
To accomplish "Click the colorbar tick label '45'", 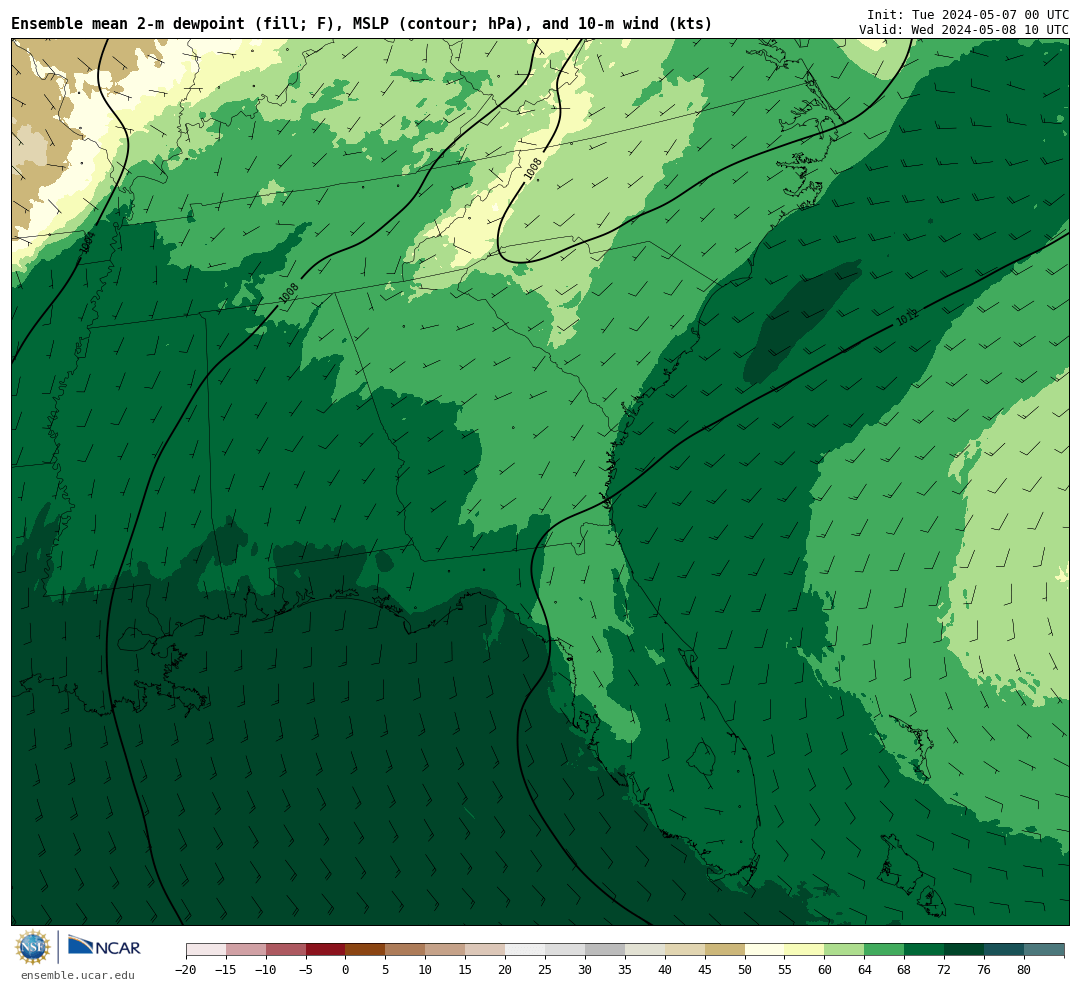I will pyautogui.click(x=705, y=969).
